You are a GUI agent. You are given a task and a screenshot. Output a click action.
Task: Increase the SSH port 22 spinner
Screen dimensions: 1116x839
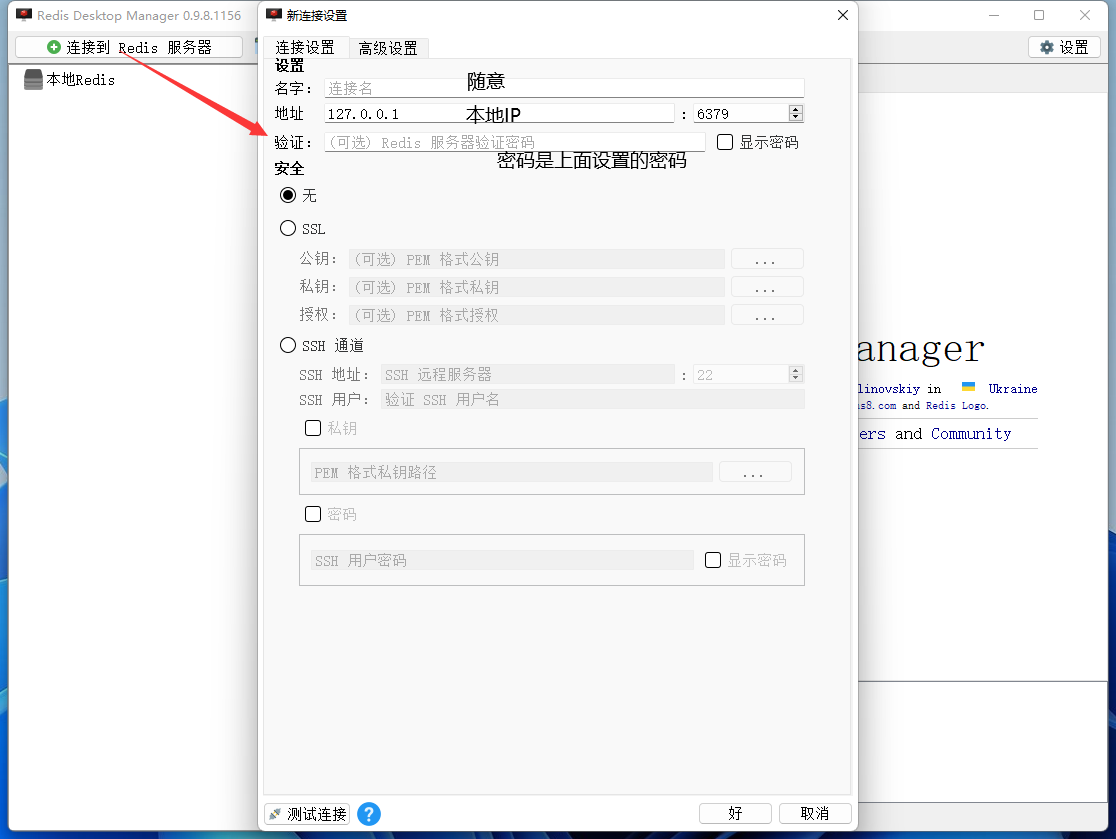[x=796, y=370]
